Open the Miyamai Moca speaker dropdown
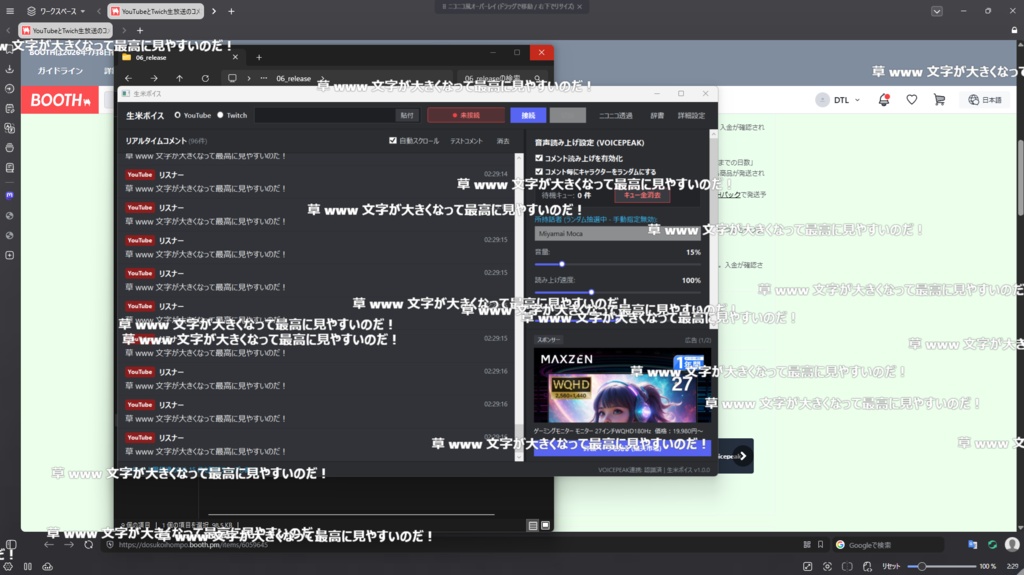The height and width of the screenshot is (575, 1024). point(617,233)
